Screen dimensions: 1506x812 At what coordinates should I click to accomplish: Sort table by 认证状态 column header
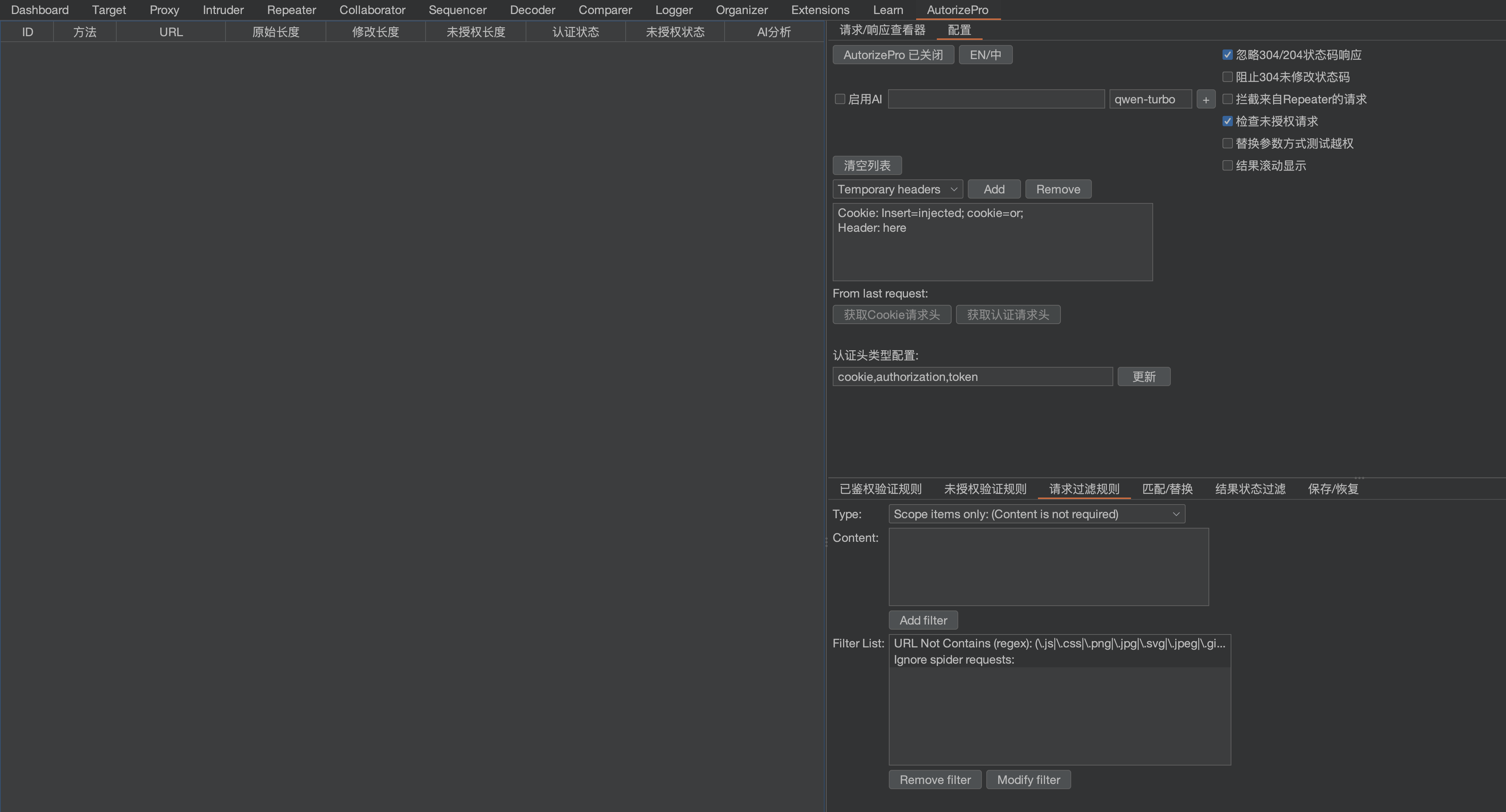[x=575, y=32]
